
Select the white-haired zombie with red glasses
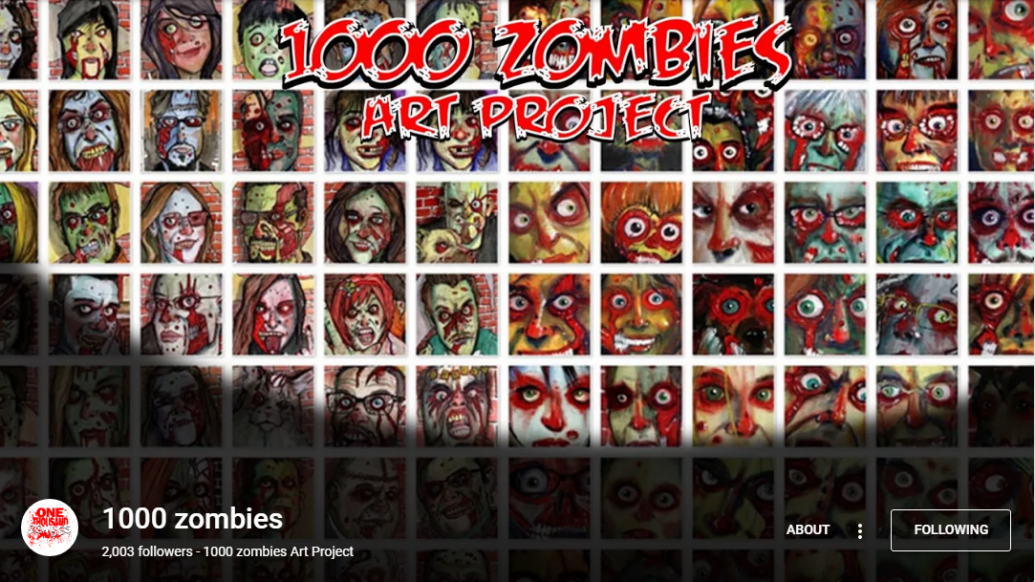pyautogui.click(x=825, y=131)
